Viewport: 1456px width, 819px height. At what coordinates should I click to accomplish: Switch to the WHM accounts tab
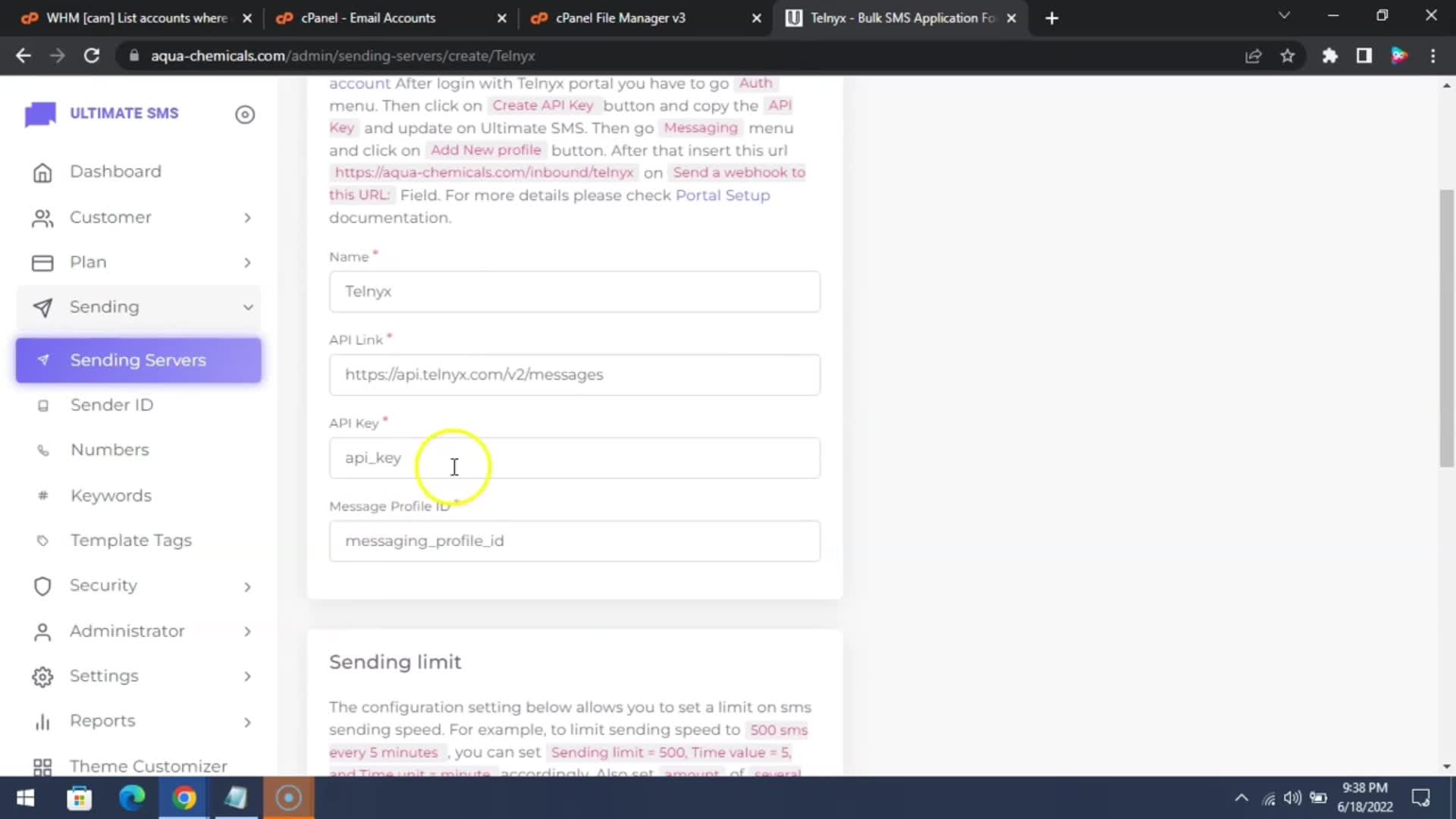(x=129, y=17)
